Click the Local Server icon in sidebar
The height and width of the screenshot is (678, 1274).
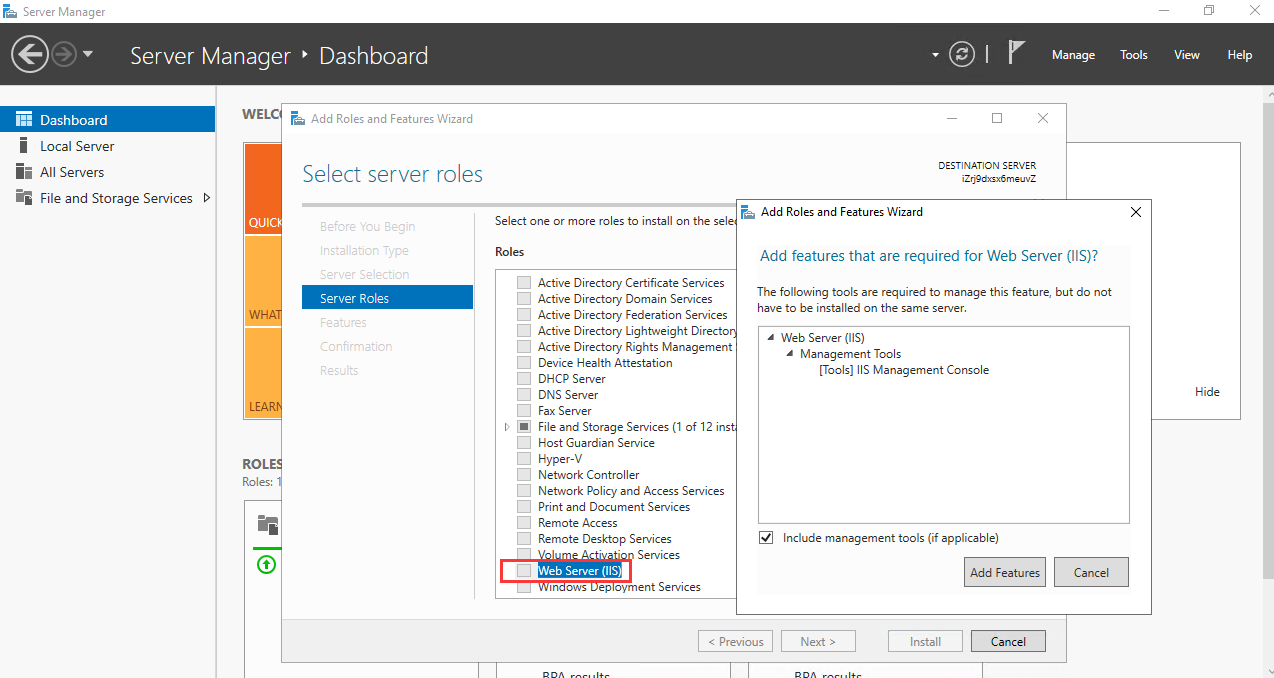tap(24, 145)
